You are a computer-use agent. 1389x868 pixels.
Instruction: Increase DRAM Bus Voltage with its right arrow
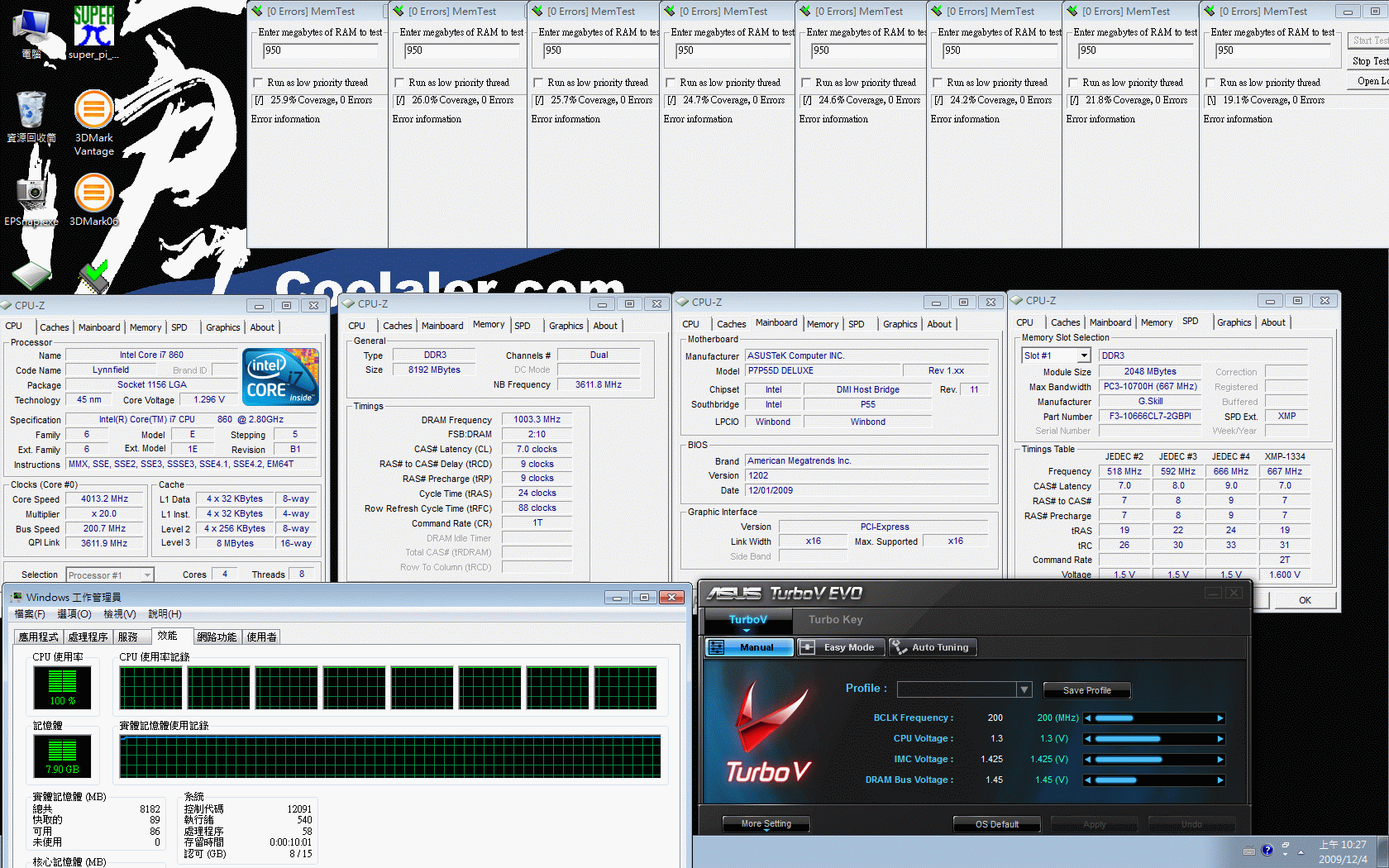click(x=1220, y=780)
